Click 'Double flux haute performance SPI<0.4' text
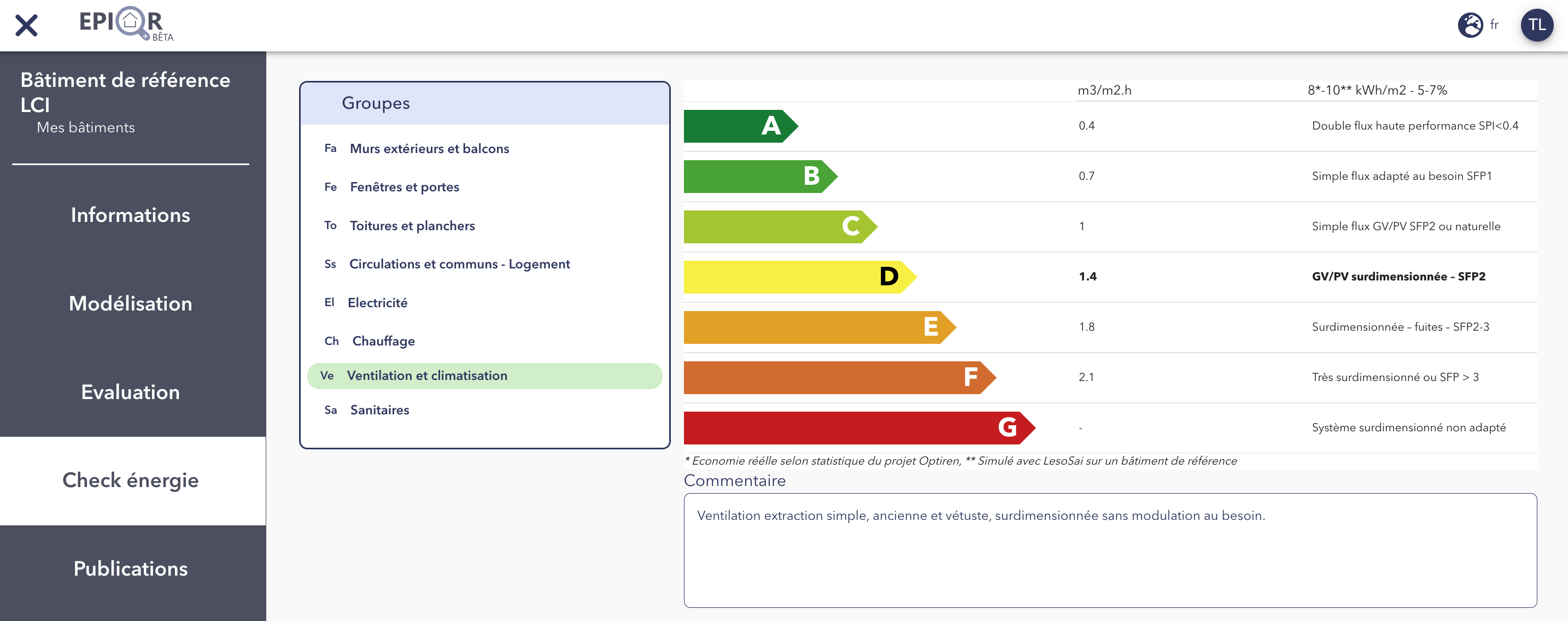This screenshot has width=1568, height=621. coord(1414,126)
